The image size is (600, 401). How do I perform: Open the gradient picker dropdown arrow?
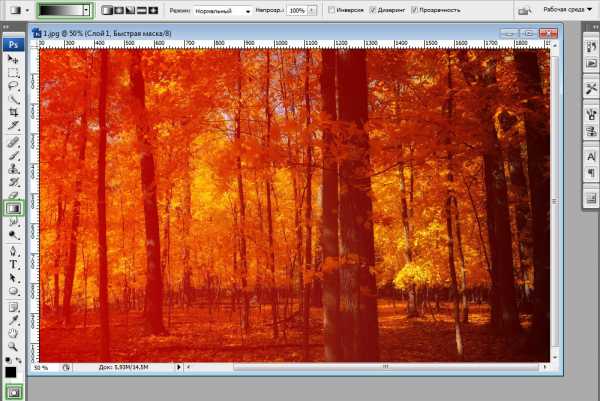[86, 9]
